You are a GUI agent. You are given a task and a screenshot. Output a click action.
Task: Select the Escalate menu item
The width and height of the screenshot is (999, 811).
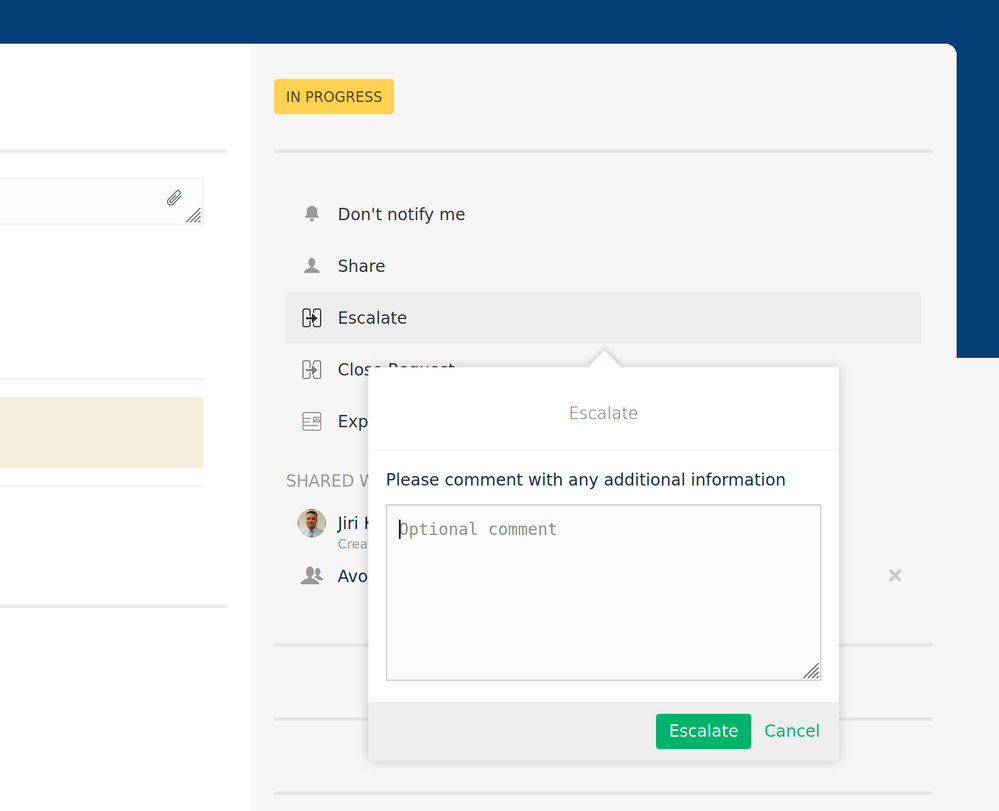click(603, 318)
